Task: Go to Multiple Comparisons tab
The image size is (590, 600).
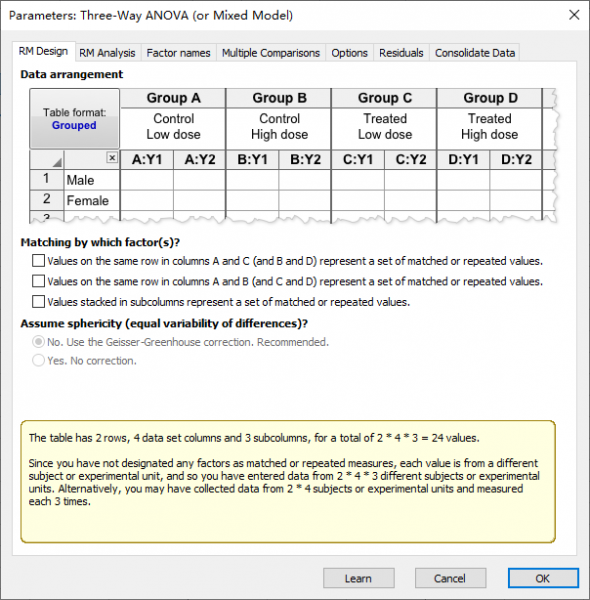Action: click(x=271, y=53)
